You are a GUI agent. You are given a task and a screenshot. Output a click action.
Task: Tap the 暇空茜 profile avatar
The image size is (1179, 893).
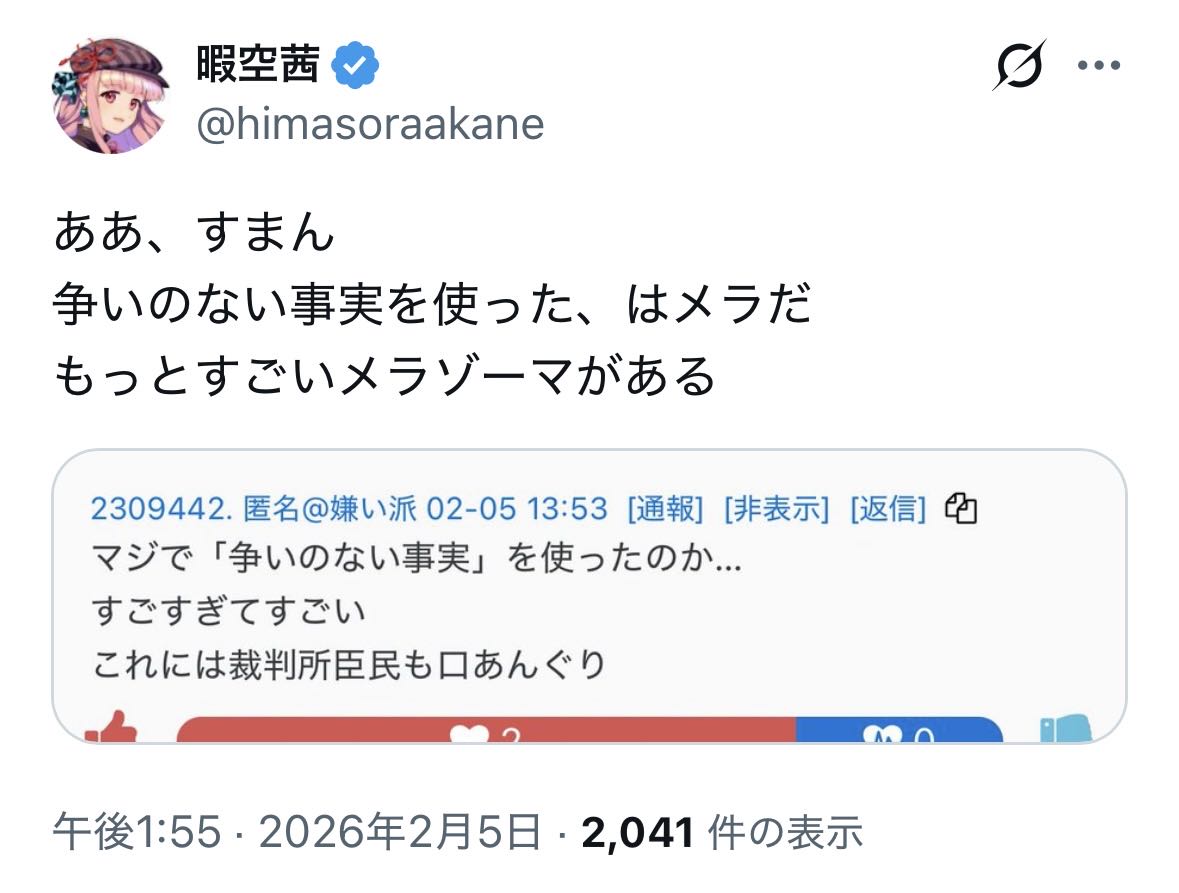coord(110,95)
